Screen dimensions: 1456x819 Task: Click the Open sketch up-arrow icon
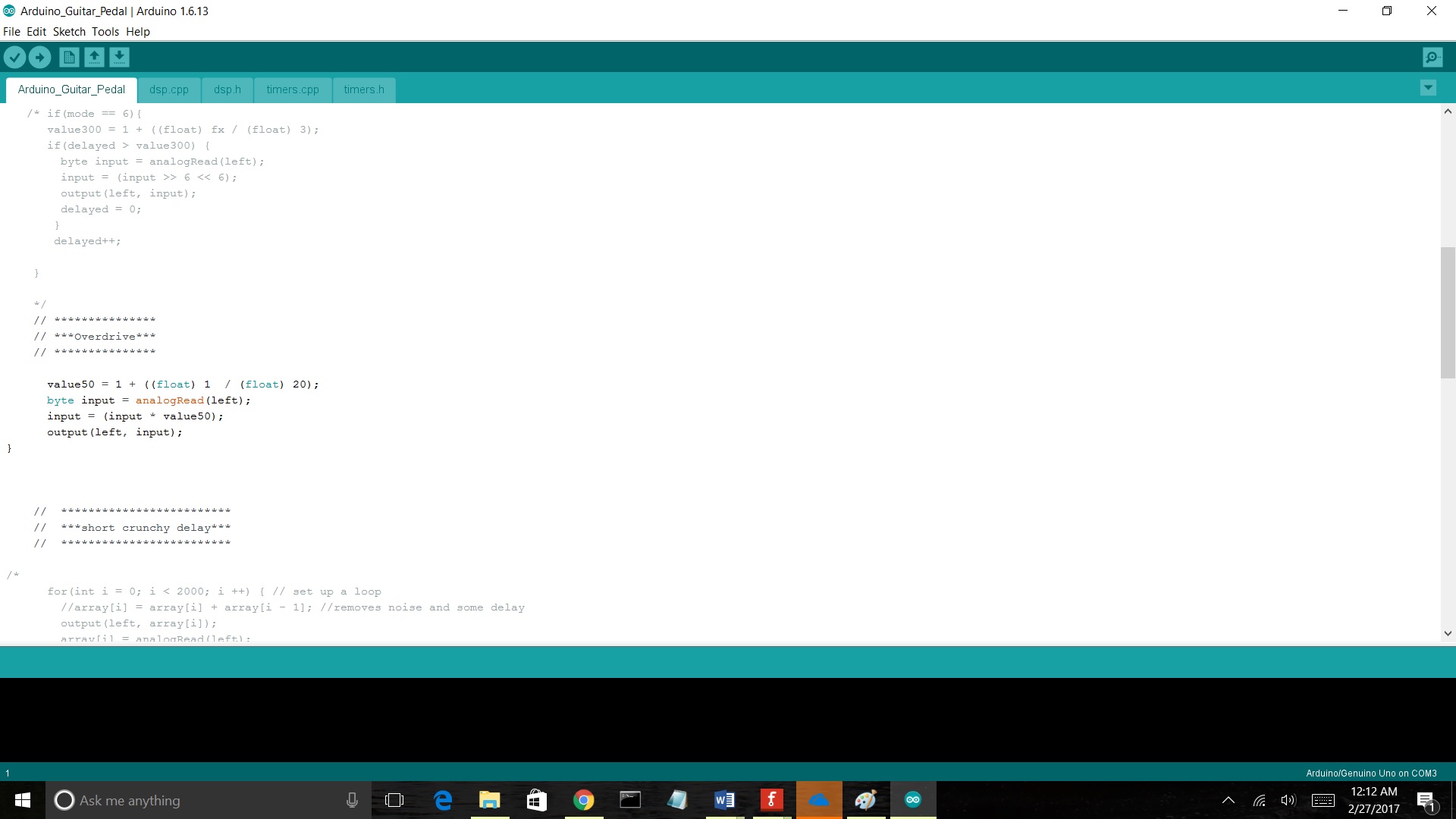pos(94,57)
